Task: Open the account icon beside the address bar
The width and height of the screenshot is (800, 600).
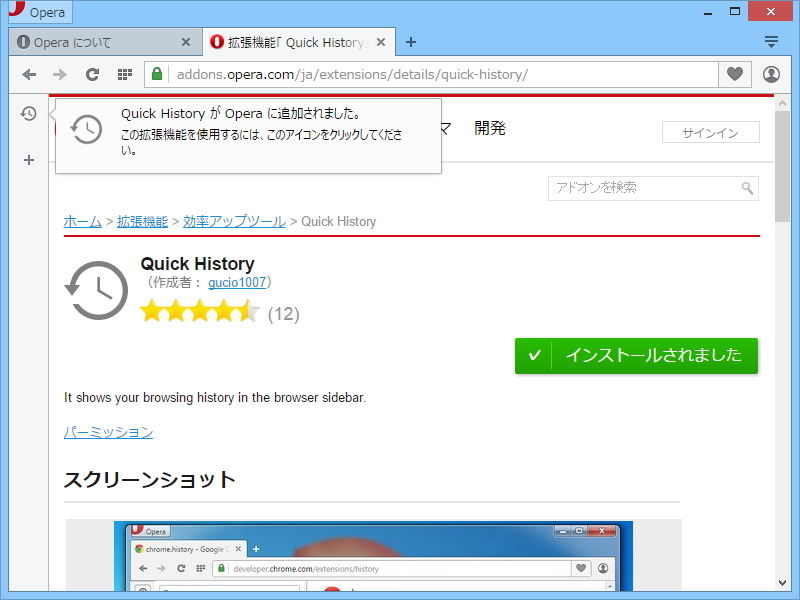Action: [770, 74]
